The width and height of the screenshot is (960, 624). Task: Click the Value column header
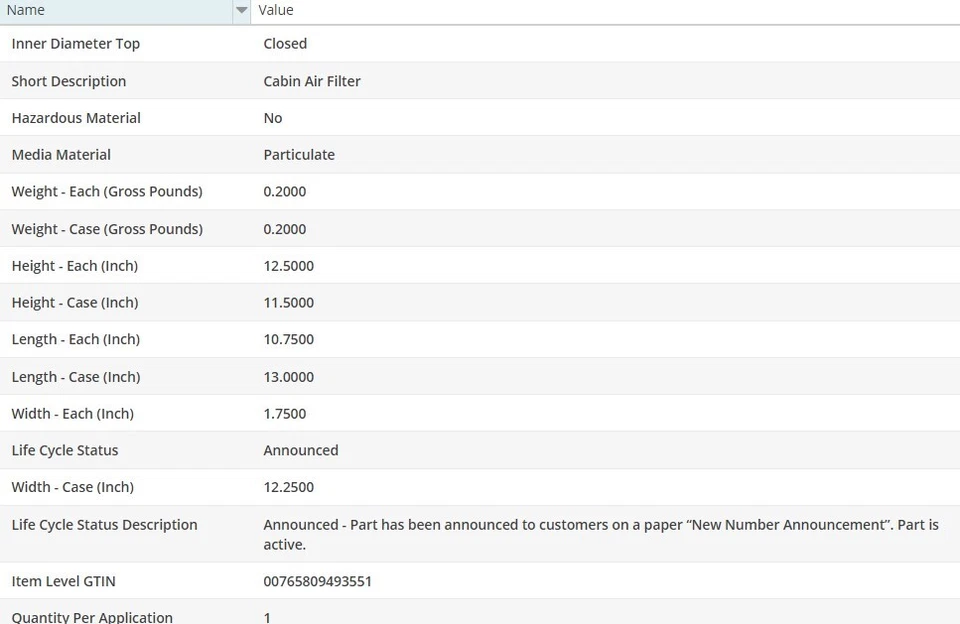pos(605,10)
